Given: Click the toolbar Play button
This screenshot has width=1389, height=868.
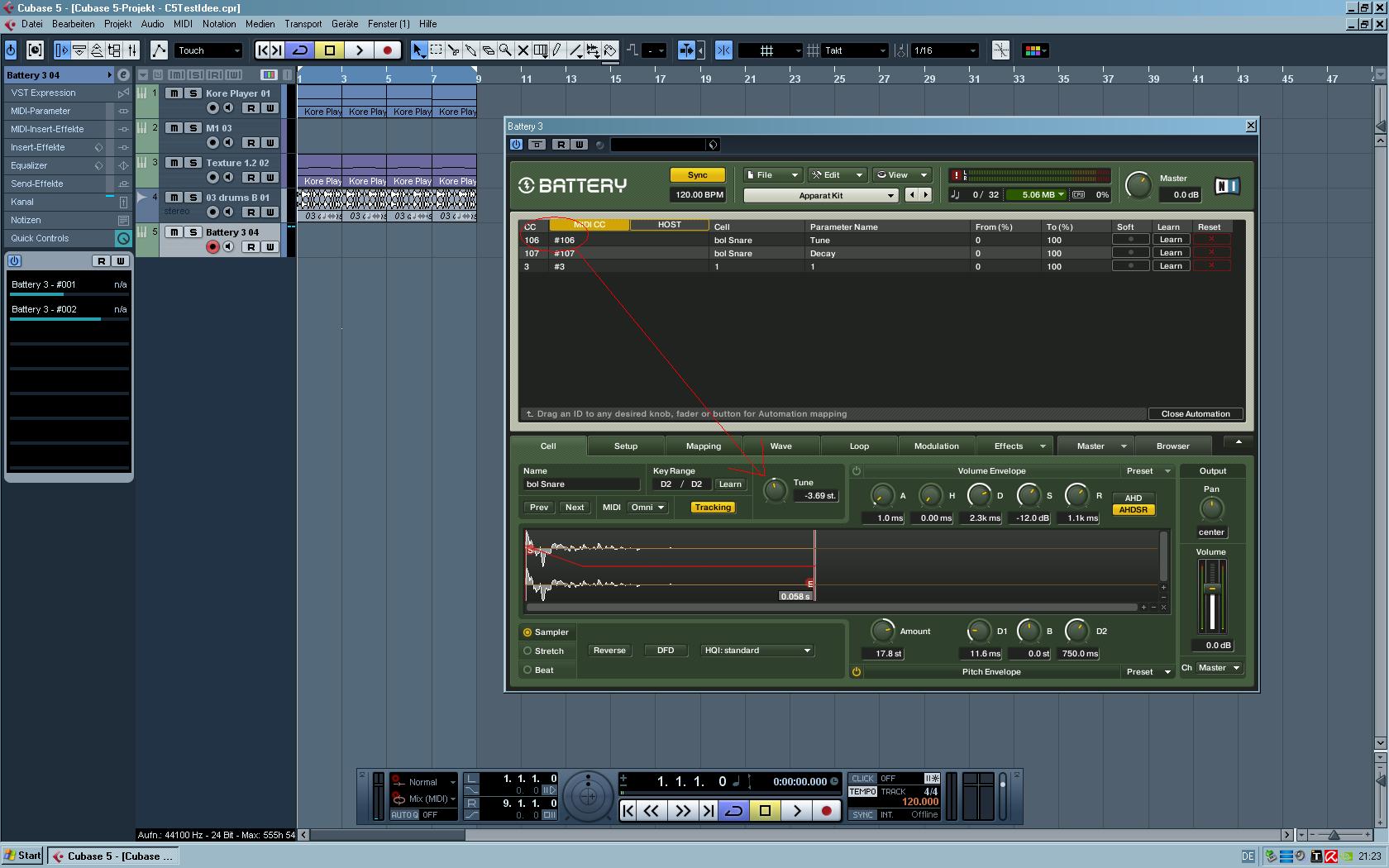Looking at the screenshot, I should coord(358,50).
